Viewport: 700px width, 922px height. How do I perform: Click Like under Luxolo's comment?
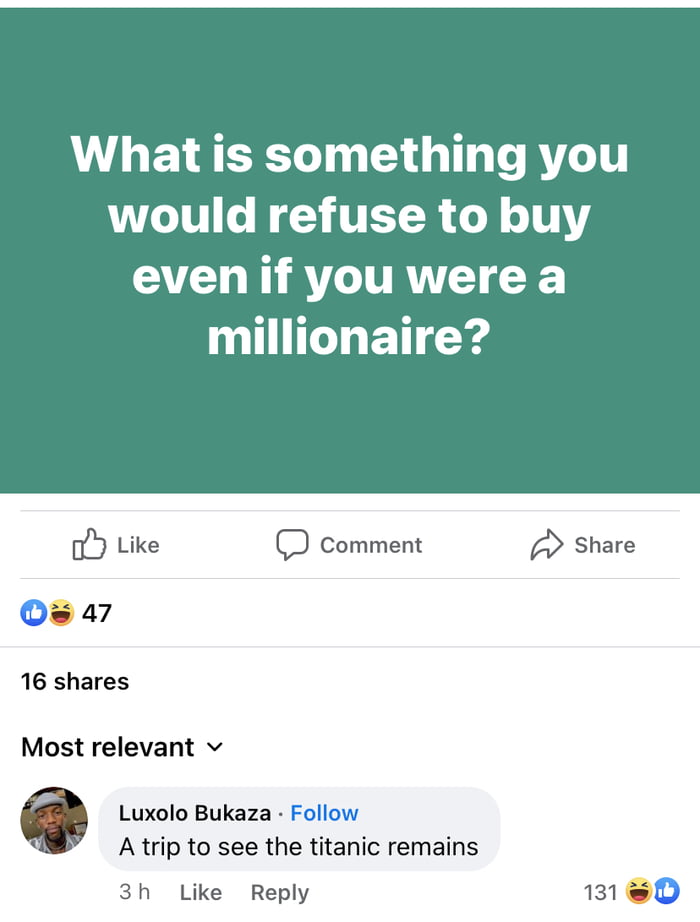click(200, 892)
